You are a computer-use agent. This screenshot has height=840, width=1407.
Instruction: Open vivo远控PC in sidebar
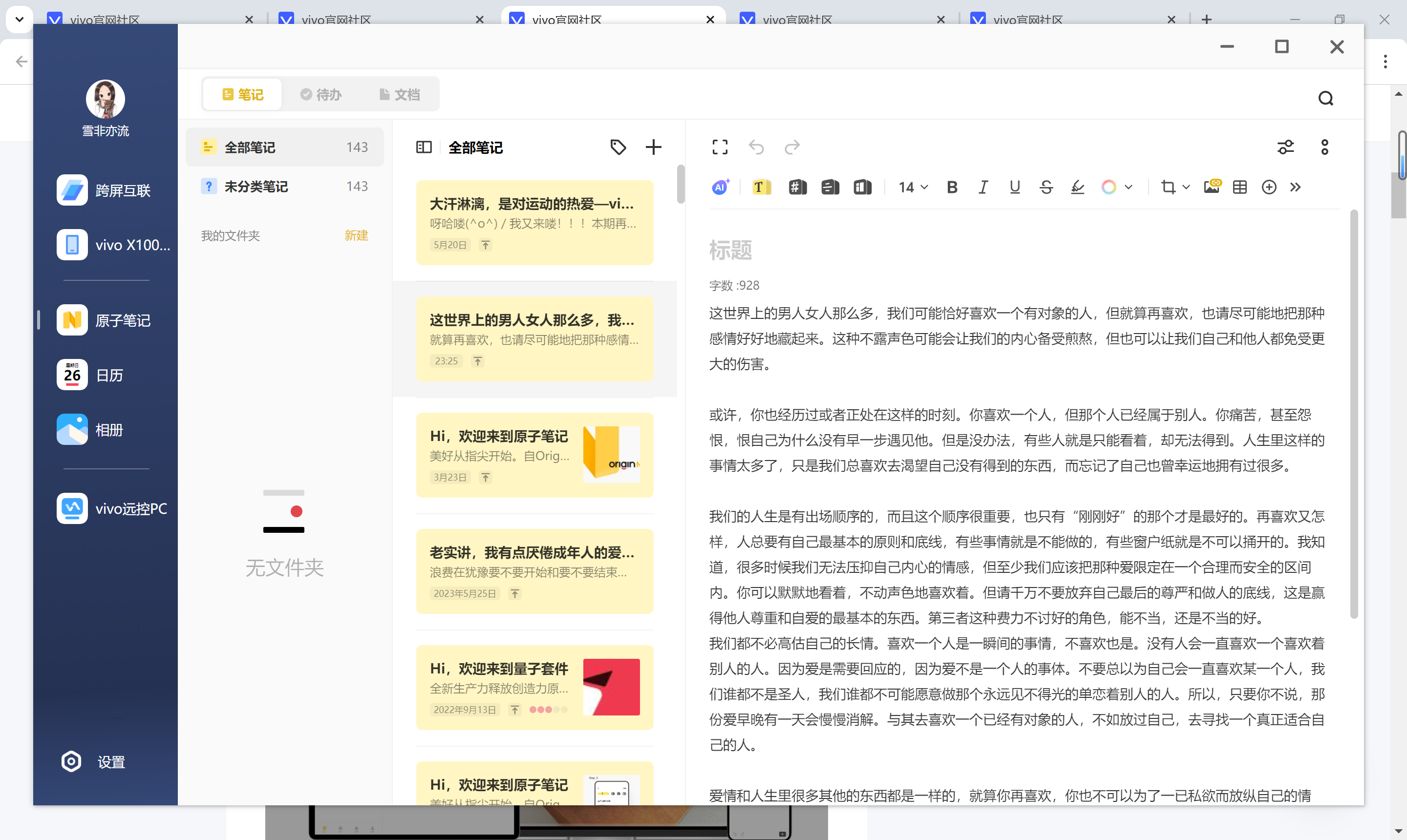point(112,508)
